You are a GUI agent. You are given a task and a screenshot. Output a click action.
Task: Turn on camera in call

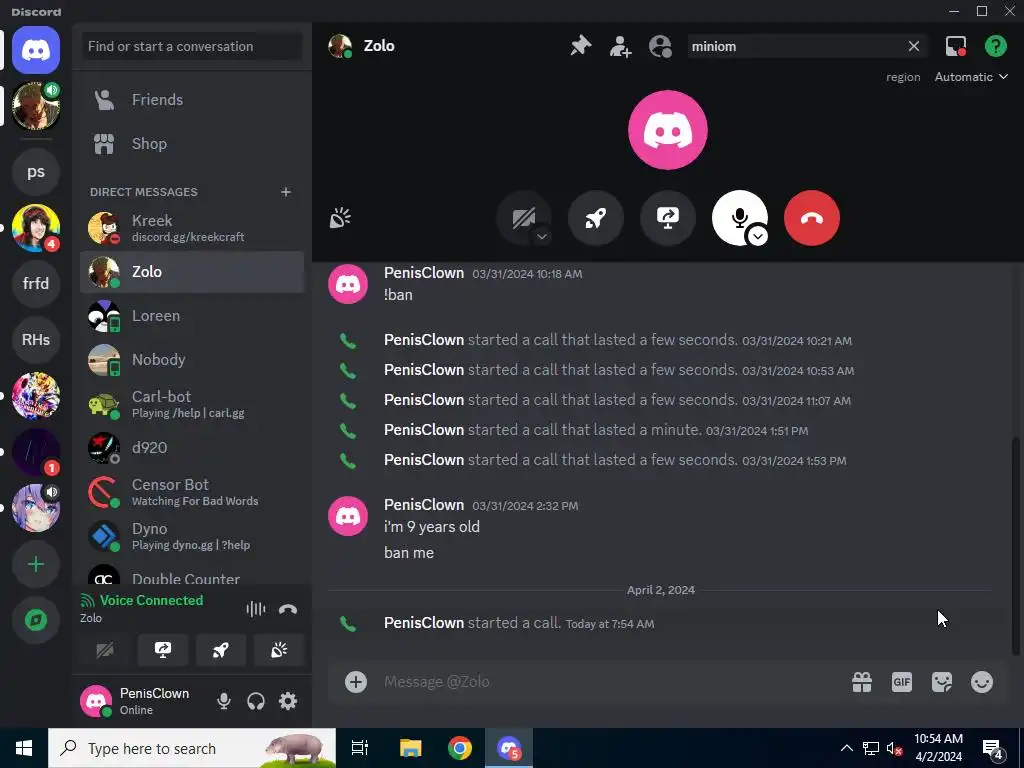[x=524, y=218]
